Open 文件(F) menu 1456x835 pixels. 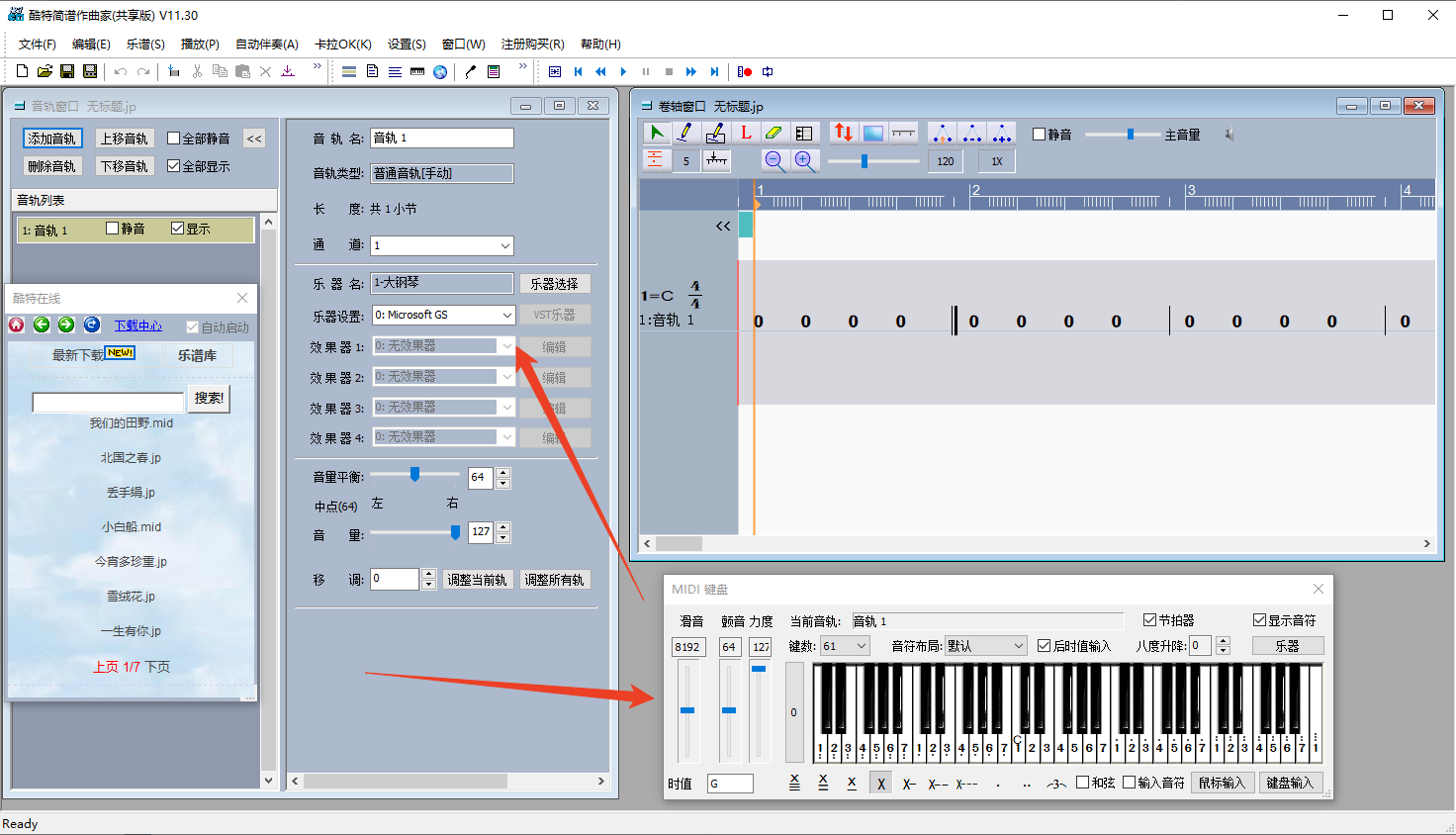(38, 44)
